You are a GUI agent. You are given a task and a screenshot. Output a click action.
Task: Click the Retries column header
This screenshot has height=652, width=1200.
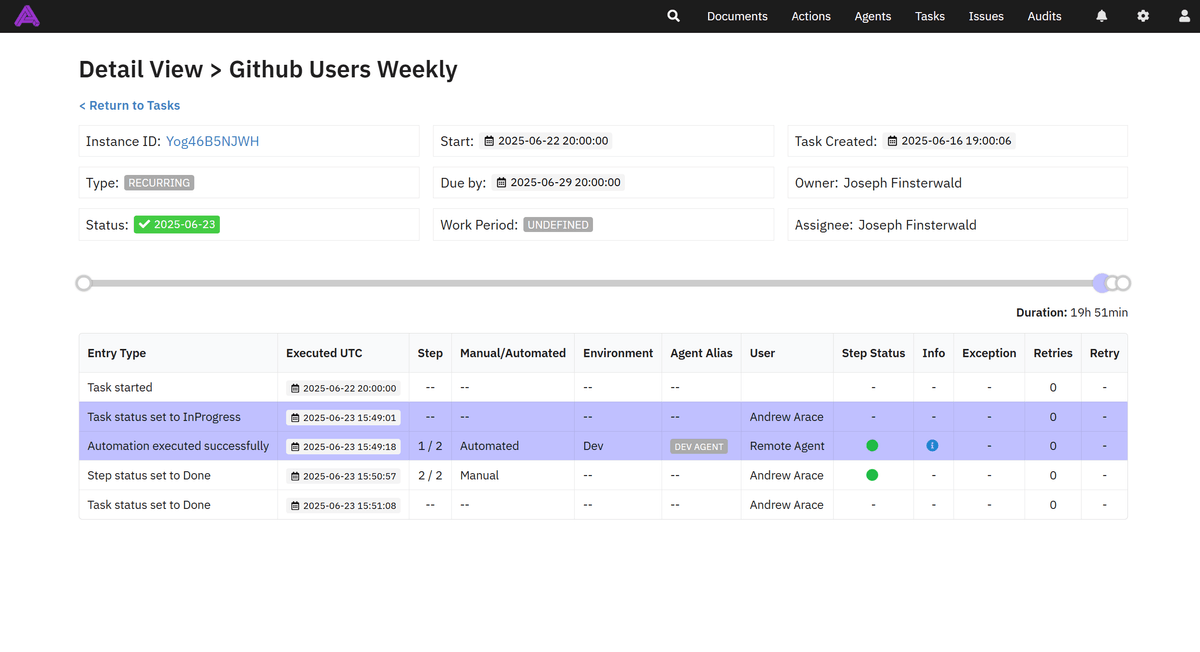(x=1053, y=353)
